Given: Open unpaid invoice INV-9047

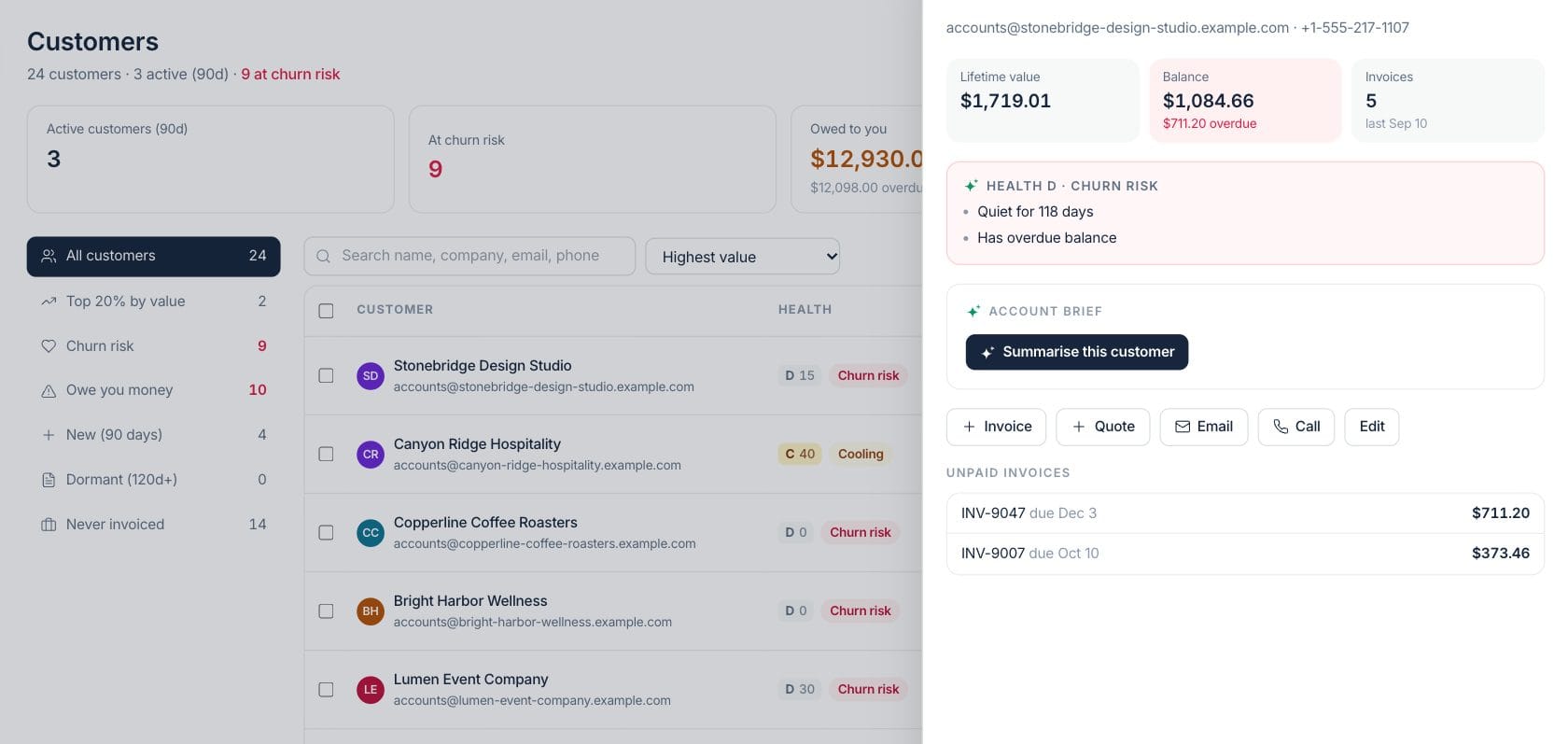Looking at the screenshot, I should pyautogui.click(x=1245, y=513).
